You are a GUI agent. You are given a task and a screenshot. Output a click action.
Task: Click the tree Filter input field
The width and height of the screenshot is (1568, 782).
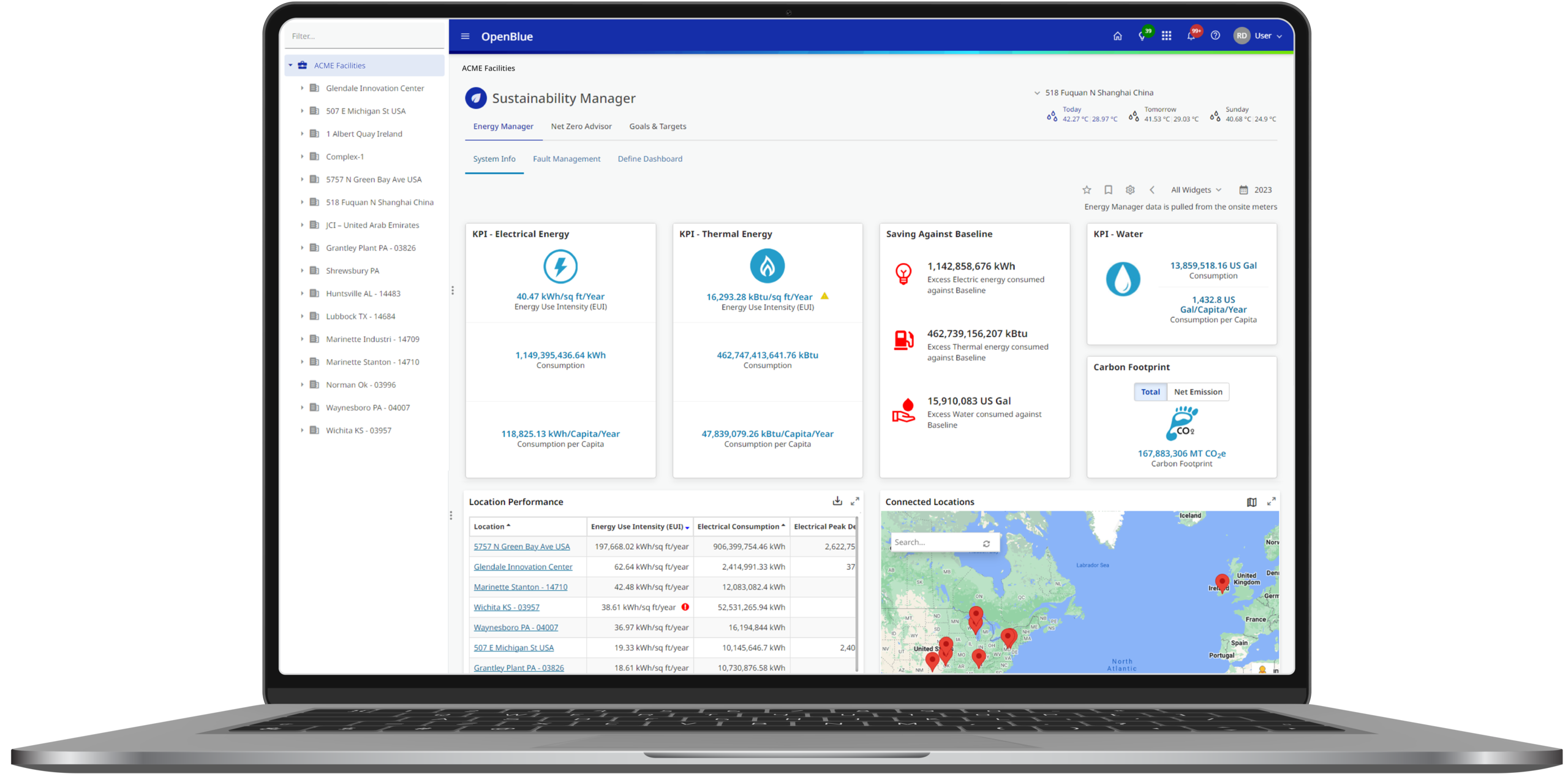[364, 36]
